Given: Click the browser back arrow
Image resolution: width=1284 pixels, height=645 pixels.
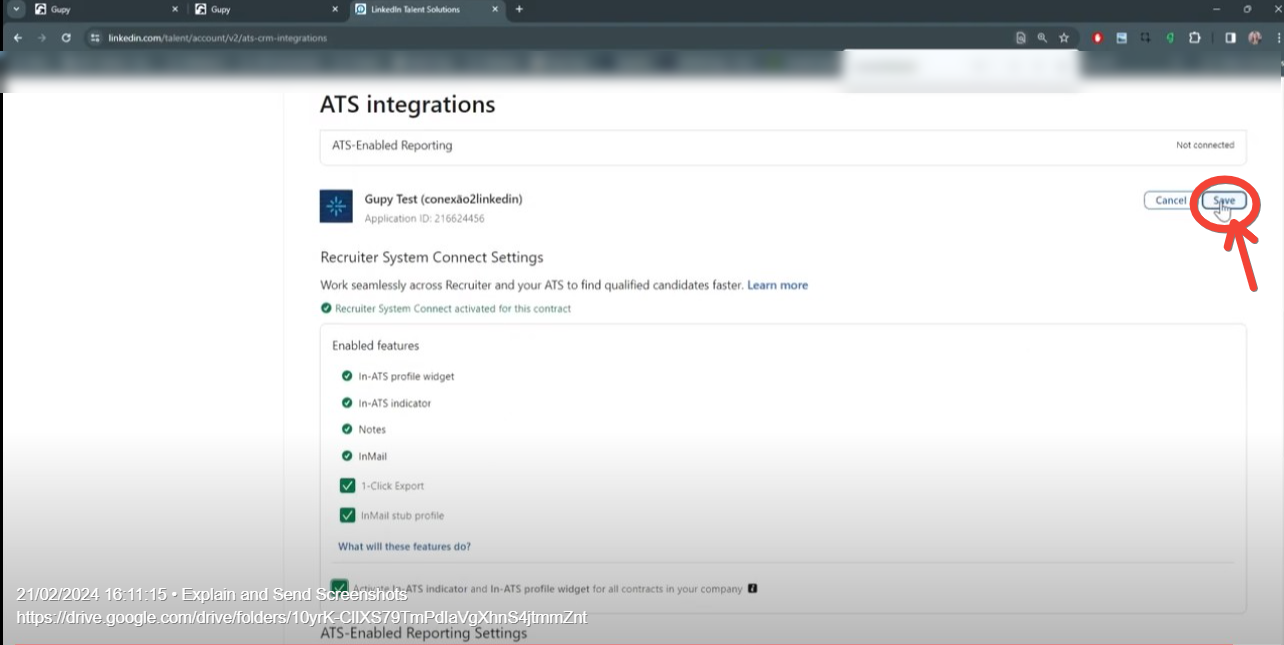Looking at the screenshot, I should (x=18, y=38).
